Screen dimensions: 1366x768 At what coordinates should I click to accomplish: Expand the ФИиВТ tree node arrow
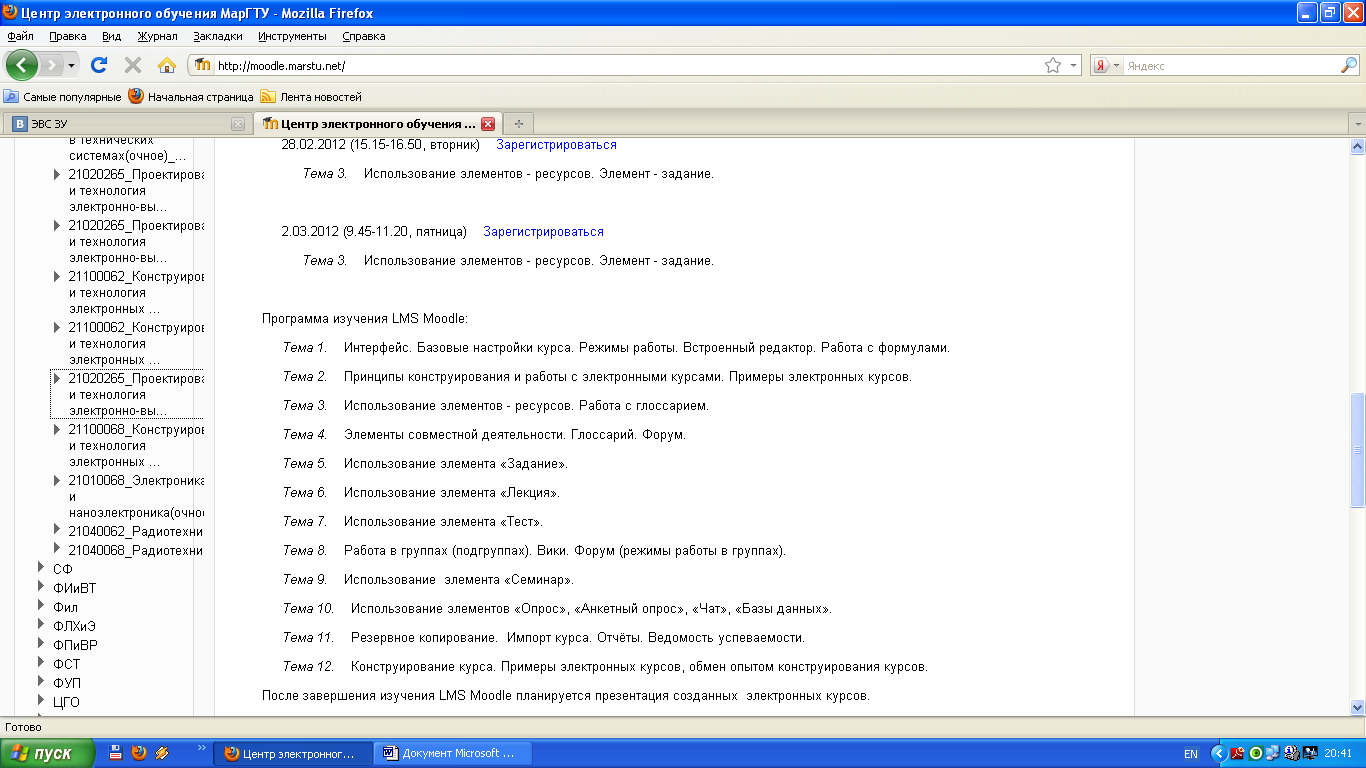click(41, 587)
